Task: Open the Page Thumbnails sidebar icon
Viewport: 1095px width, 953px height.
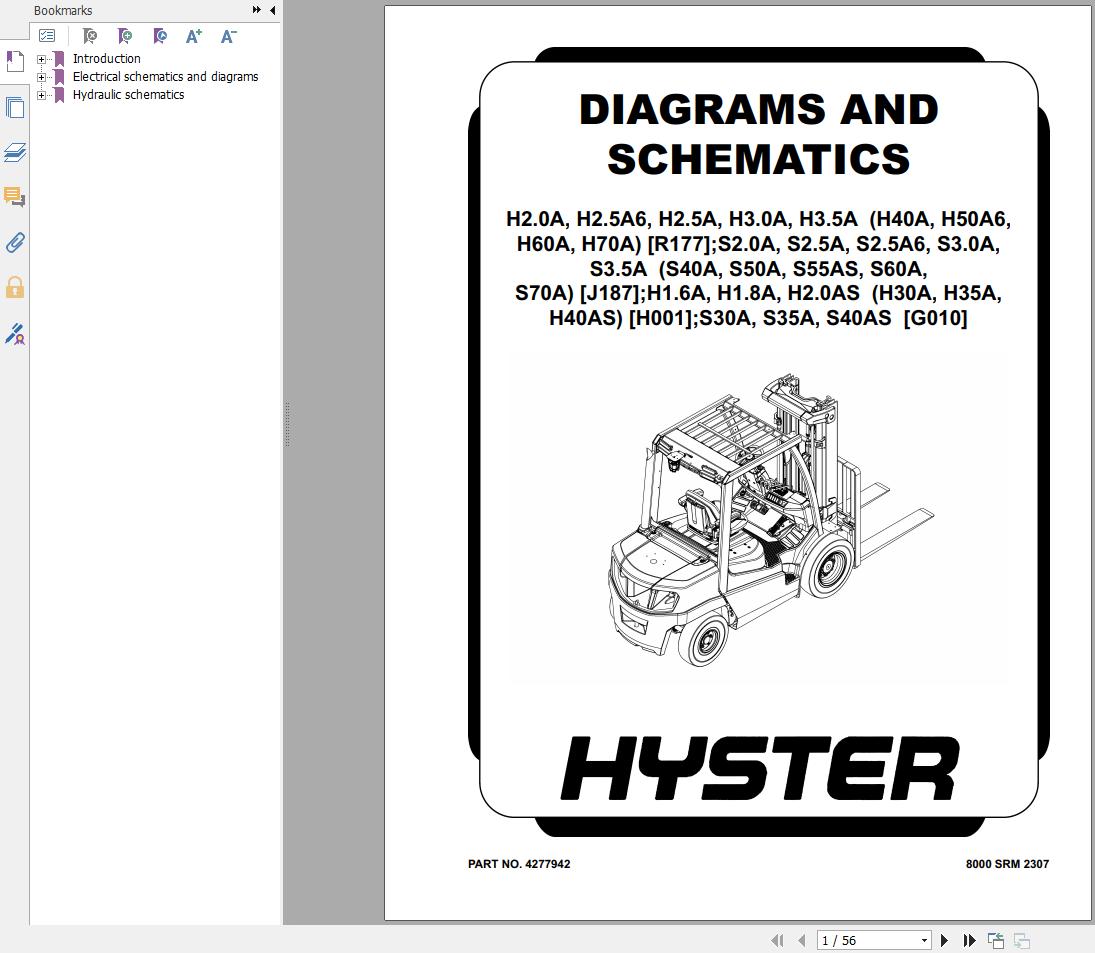Action: pos(15,108)
